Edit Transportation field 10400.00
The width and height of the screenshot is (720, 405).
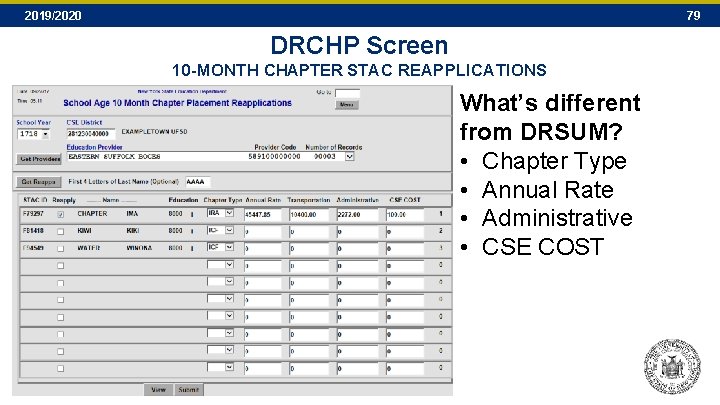pos(309,214)
